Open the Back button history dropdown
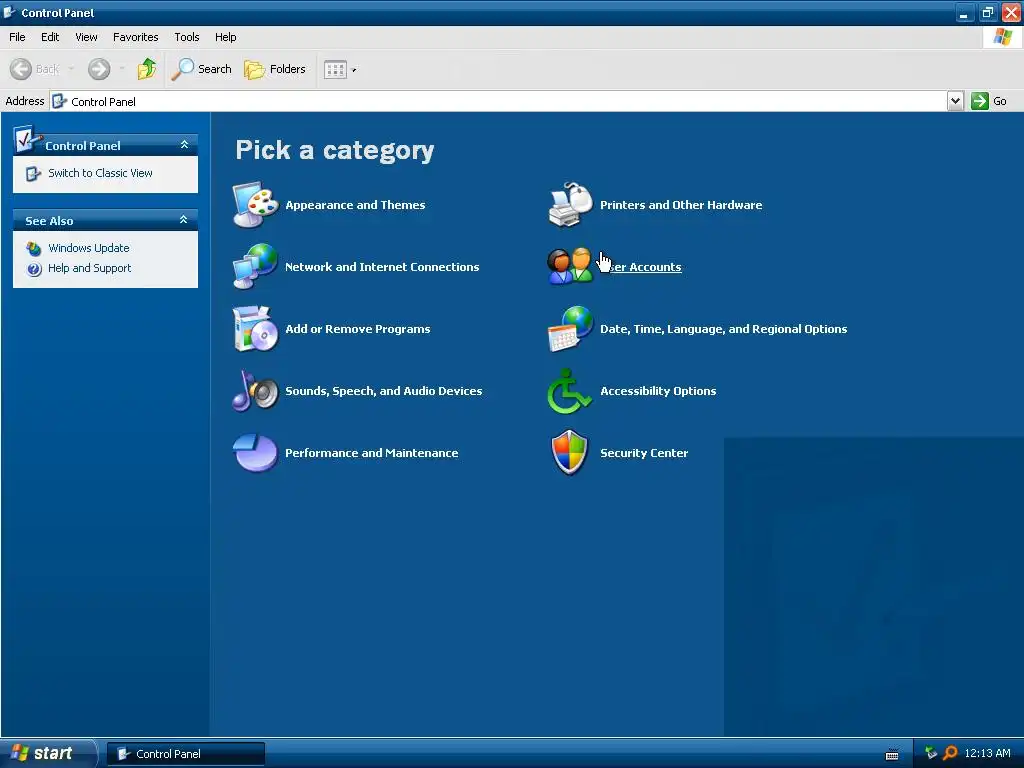 click(71, 69)
